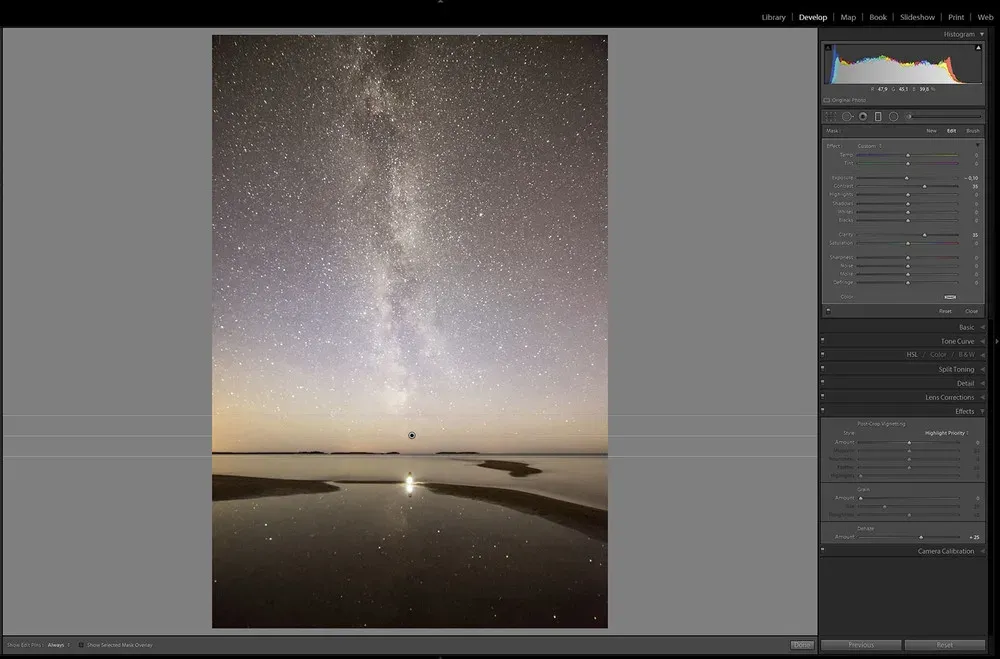The height and width of the screenshot is (659, 1000).
Task: Click the Previous button
Action: pyautogui.click(x=861, y=645)
